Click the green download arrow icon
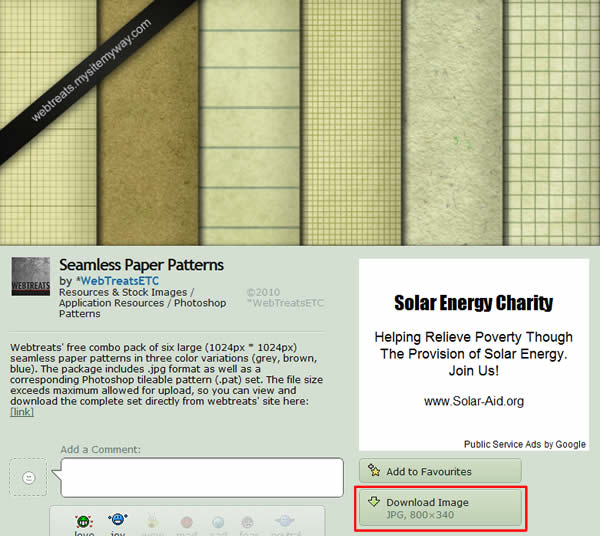 (374, 502)
